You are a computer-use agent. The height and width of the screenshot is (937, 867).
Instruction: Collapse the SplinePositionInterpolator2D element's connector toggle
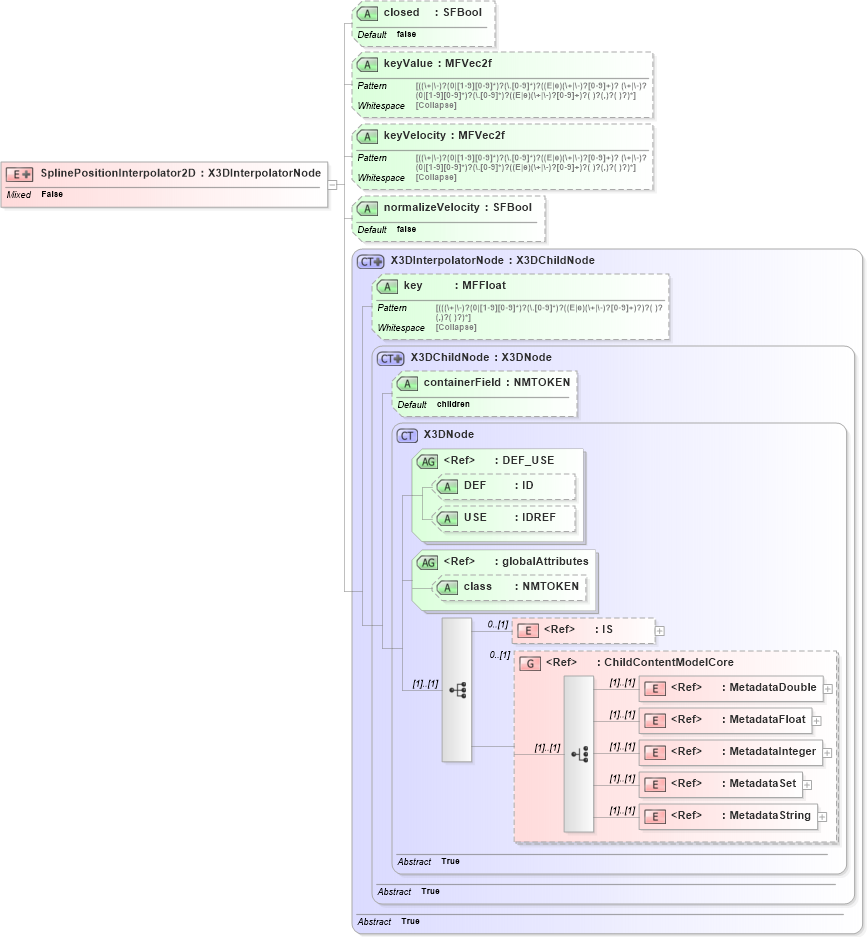[332, 185]
